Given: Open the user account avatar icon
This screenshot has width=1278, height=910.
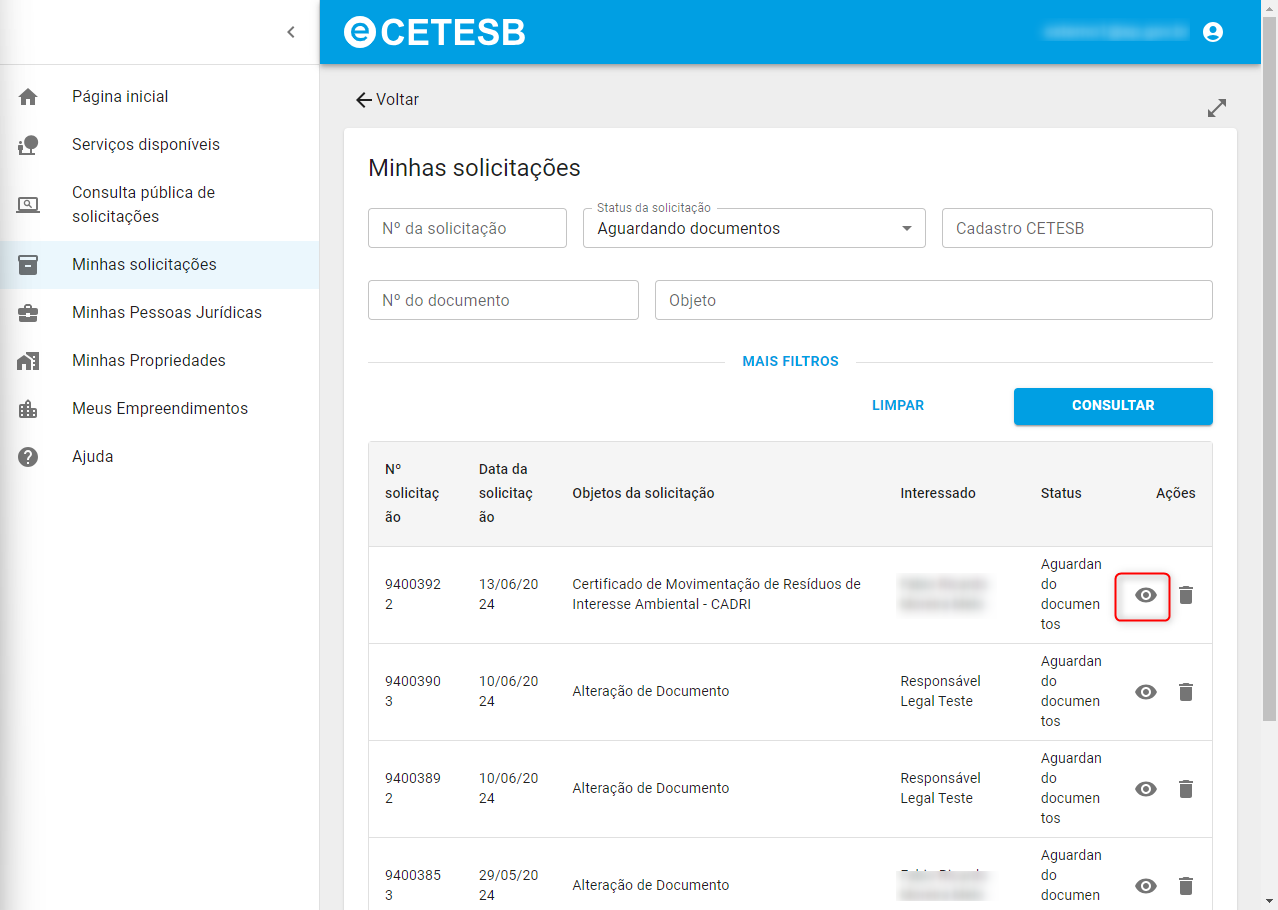Looking at the screenshot, I should pyautogui.click(x=1213, y=32).
